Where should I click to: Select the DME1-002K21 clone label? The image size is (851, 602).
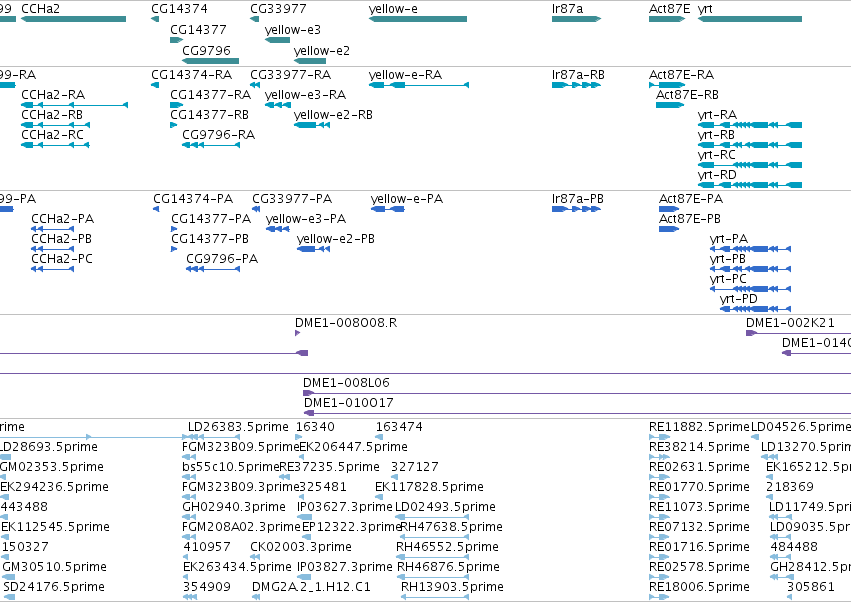(x=790, y=323)
